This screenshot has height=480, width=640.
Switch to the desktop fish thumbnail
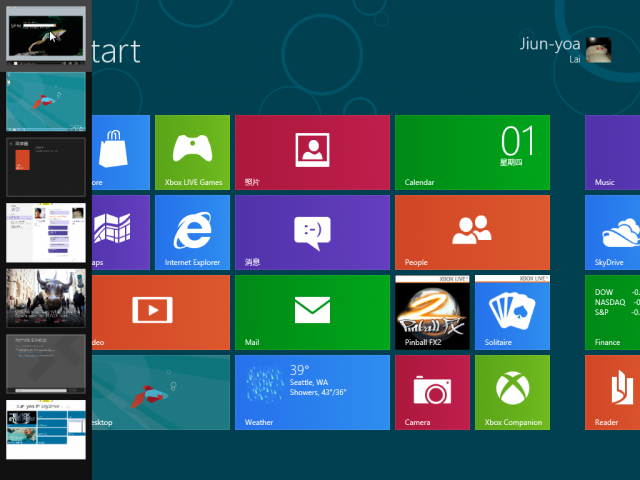pos(46,102)
